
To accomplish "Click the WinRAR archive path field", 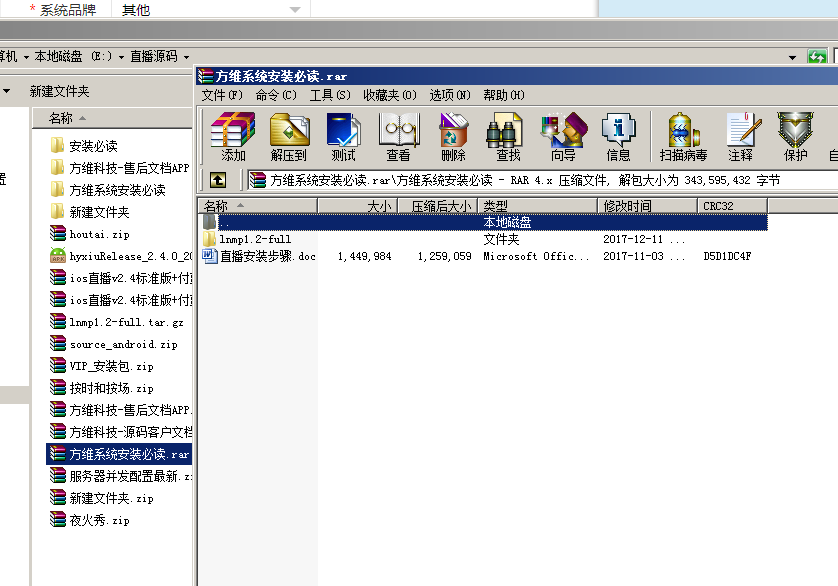I will point(542,180).
